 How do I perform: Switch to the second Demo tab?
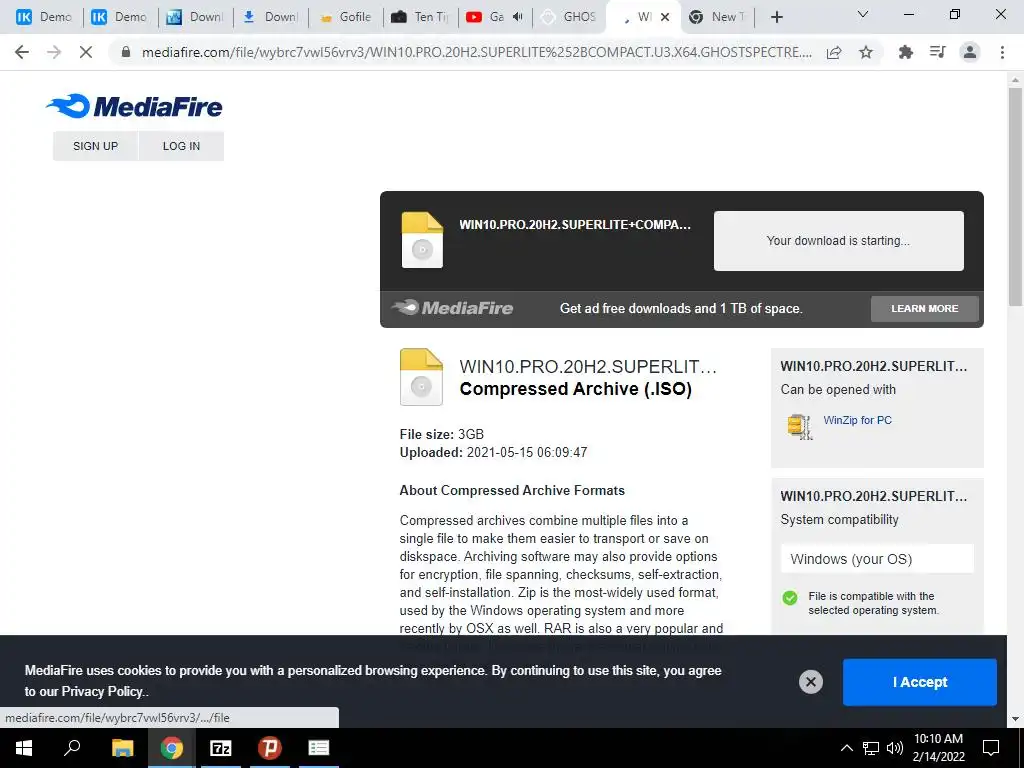pos(120,17)
